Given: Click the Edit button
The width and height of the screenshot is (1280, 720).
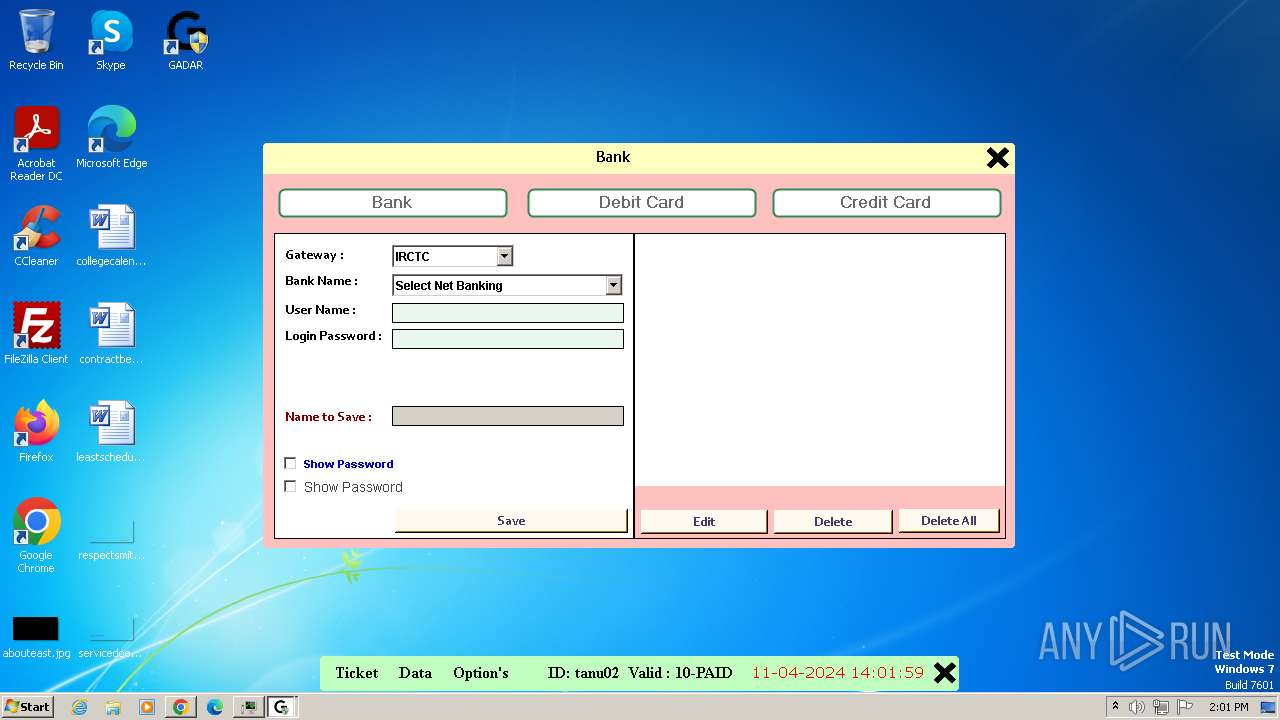Looking at the screenshot, I should tap(704, 521).
